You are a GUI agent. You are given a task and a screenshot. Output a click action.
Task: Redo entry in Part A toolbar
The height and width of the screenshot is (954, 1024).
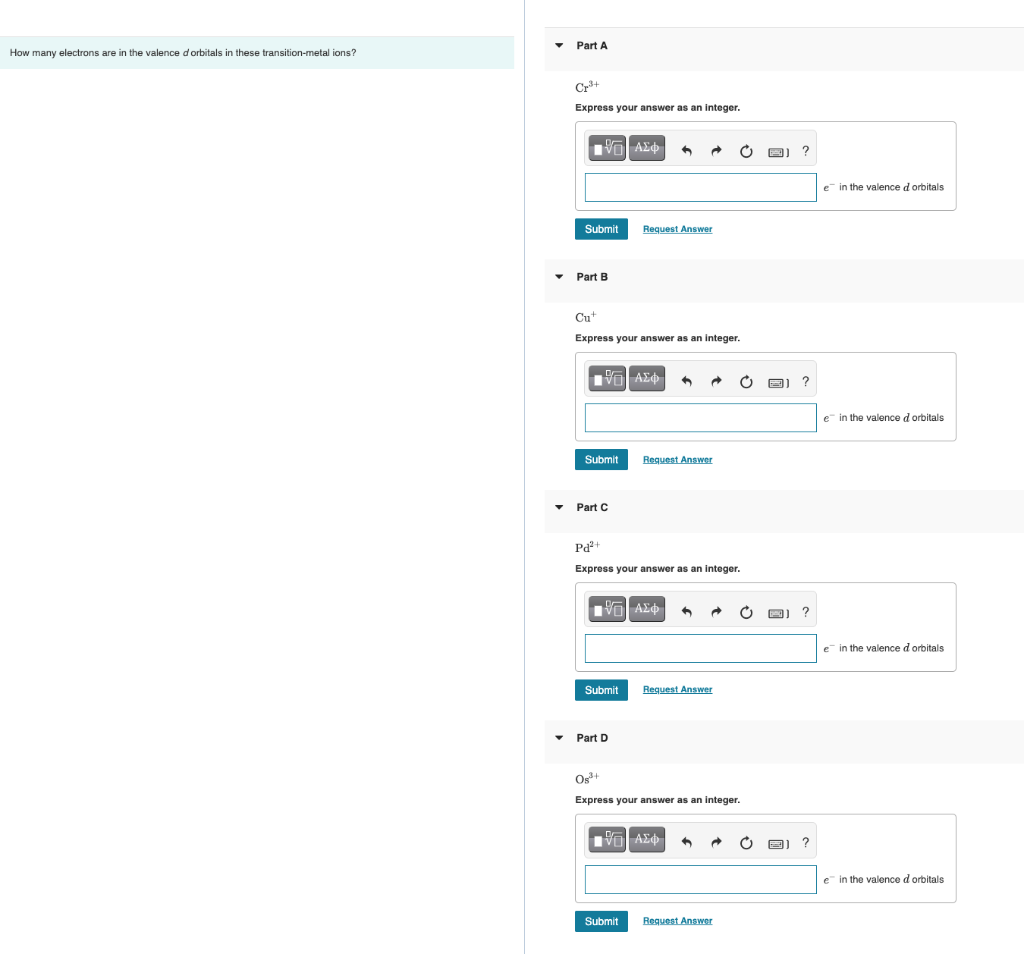pyautogui.click(x=716, y=151)
